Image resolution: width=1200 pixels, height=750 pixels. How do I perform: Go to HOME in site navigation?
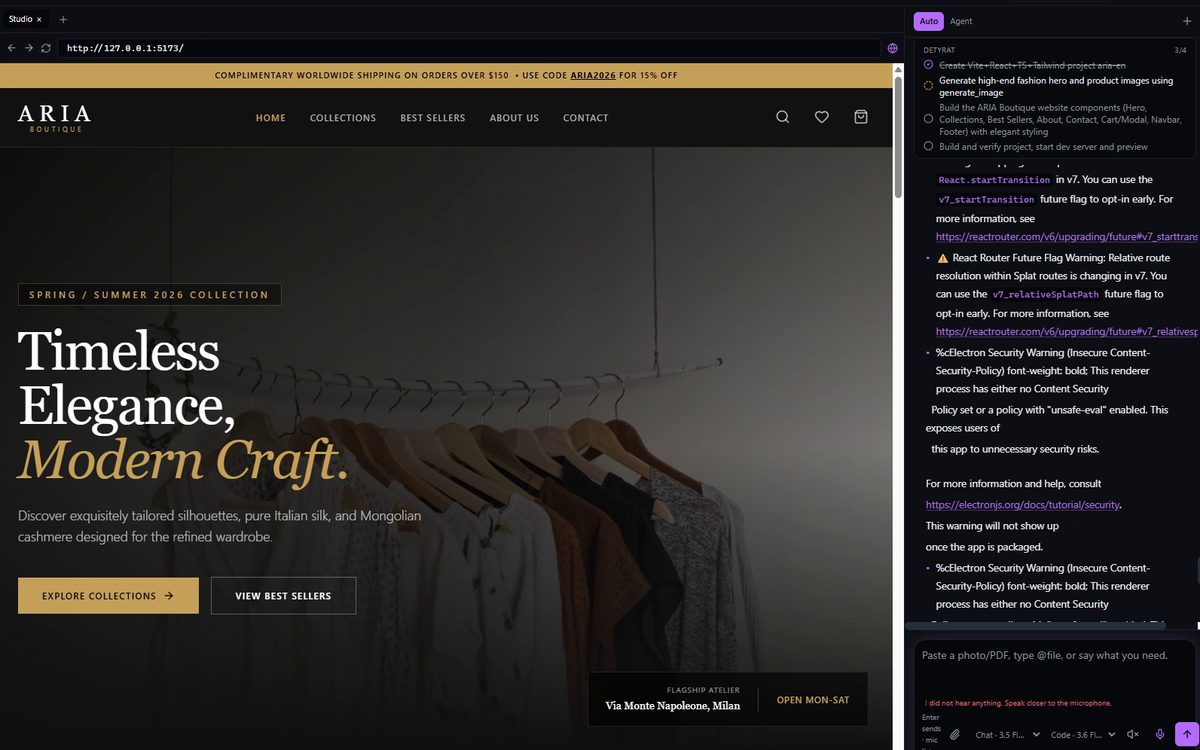click(271, 118)
